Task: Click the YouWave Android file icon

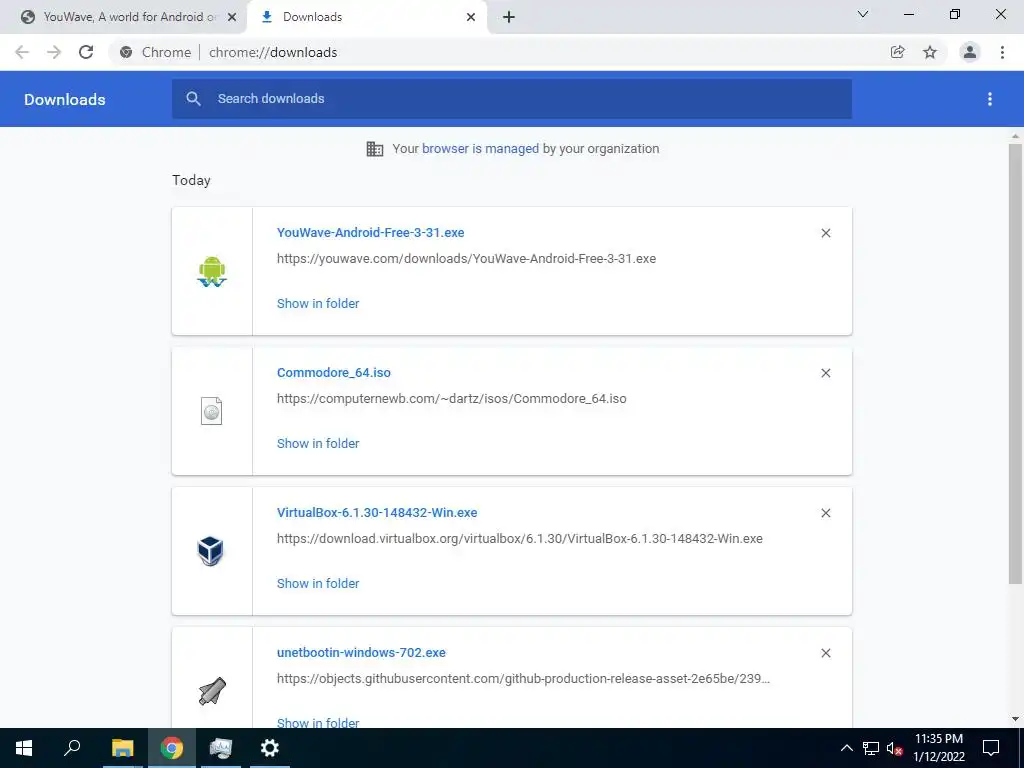Action: click(x=212, y=272)
